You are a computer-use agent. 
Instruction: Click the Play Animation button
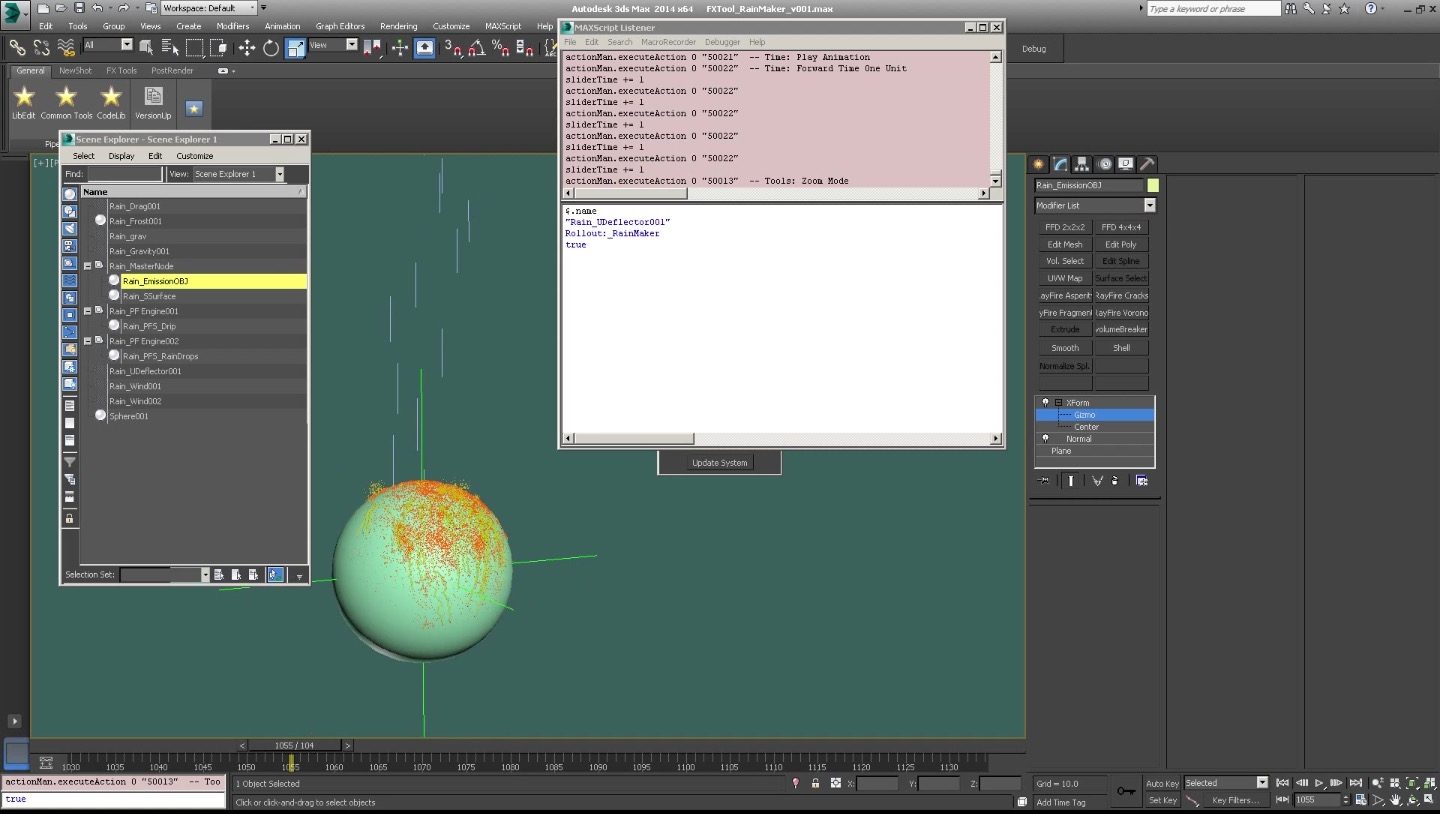(1319, 783)
